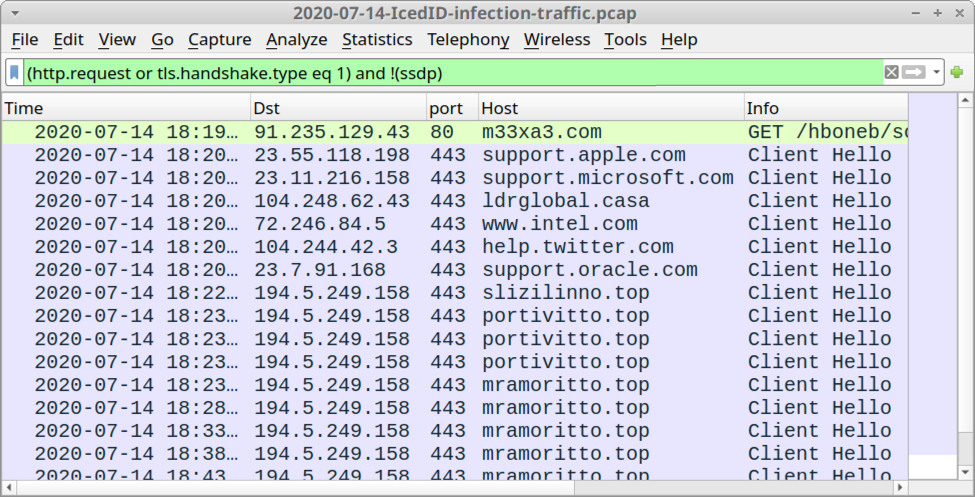The height and width of the screenshot is (497, 975).
Task: Sort packets by Host column header
Action: tap(611, 108)
